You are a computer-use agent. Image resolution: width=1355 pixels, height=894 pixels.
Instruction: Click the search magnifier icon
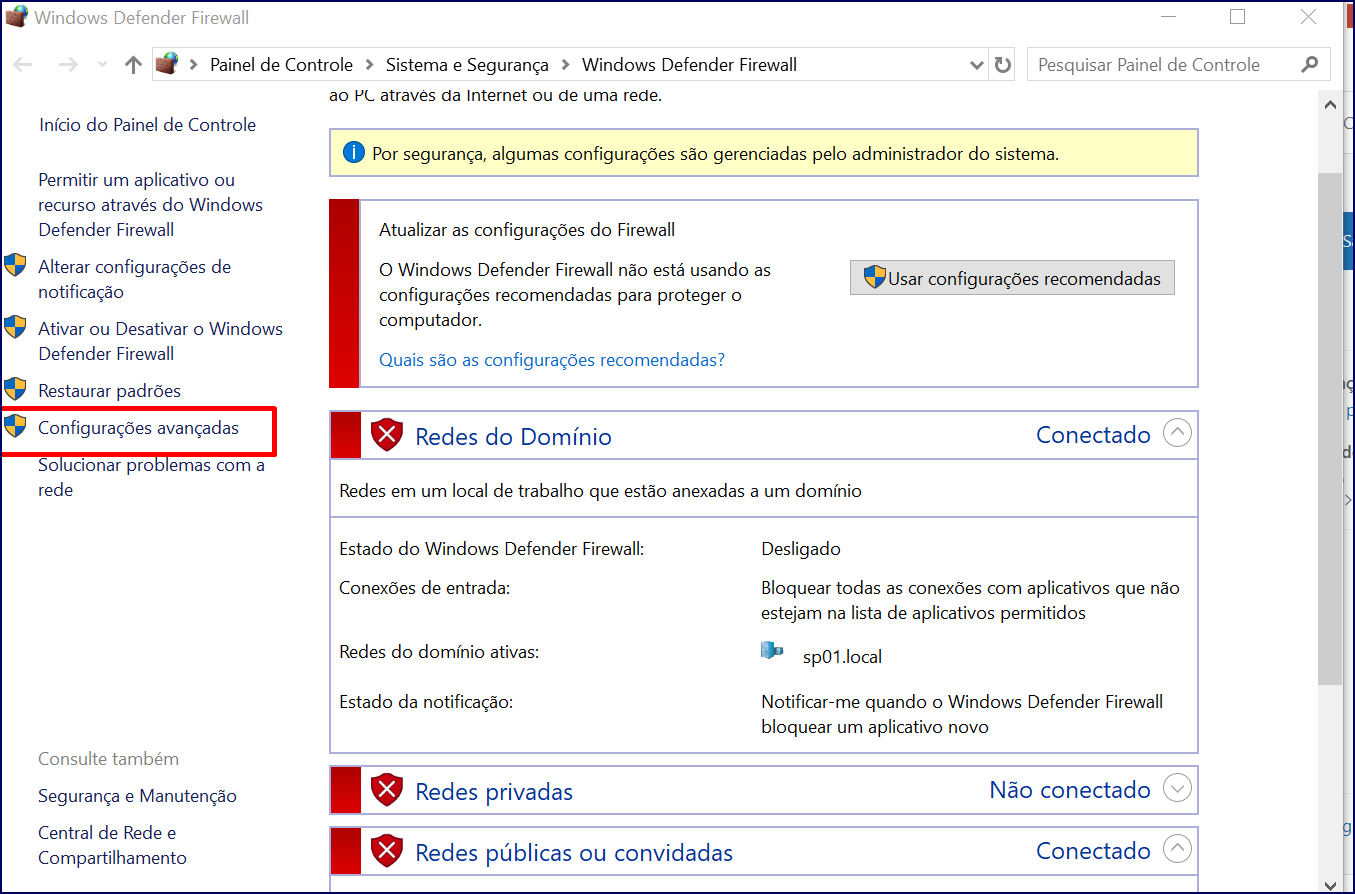1311,63
